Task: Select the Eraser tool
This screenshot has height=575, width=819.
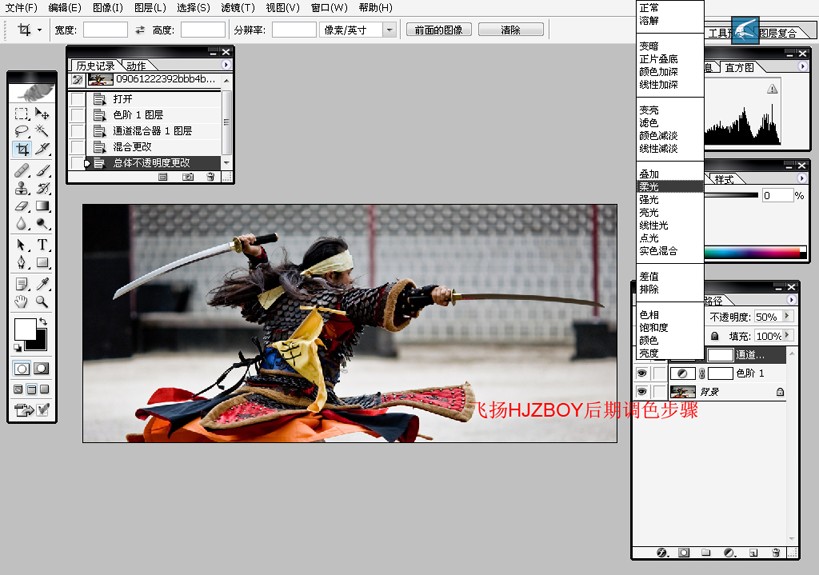Action: tap(22, 206)
